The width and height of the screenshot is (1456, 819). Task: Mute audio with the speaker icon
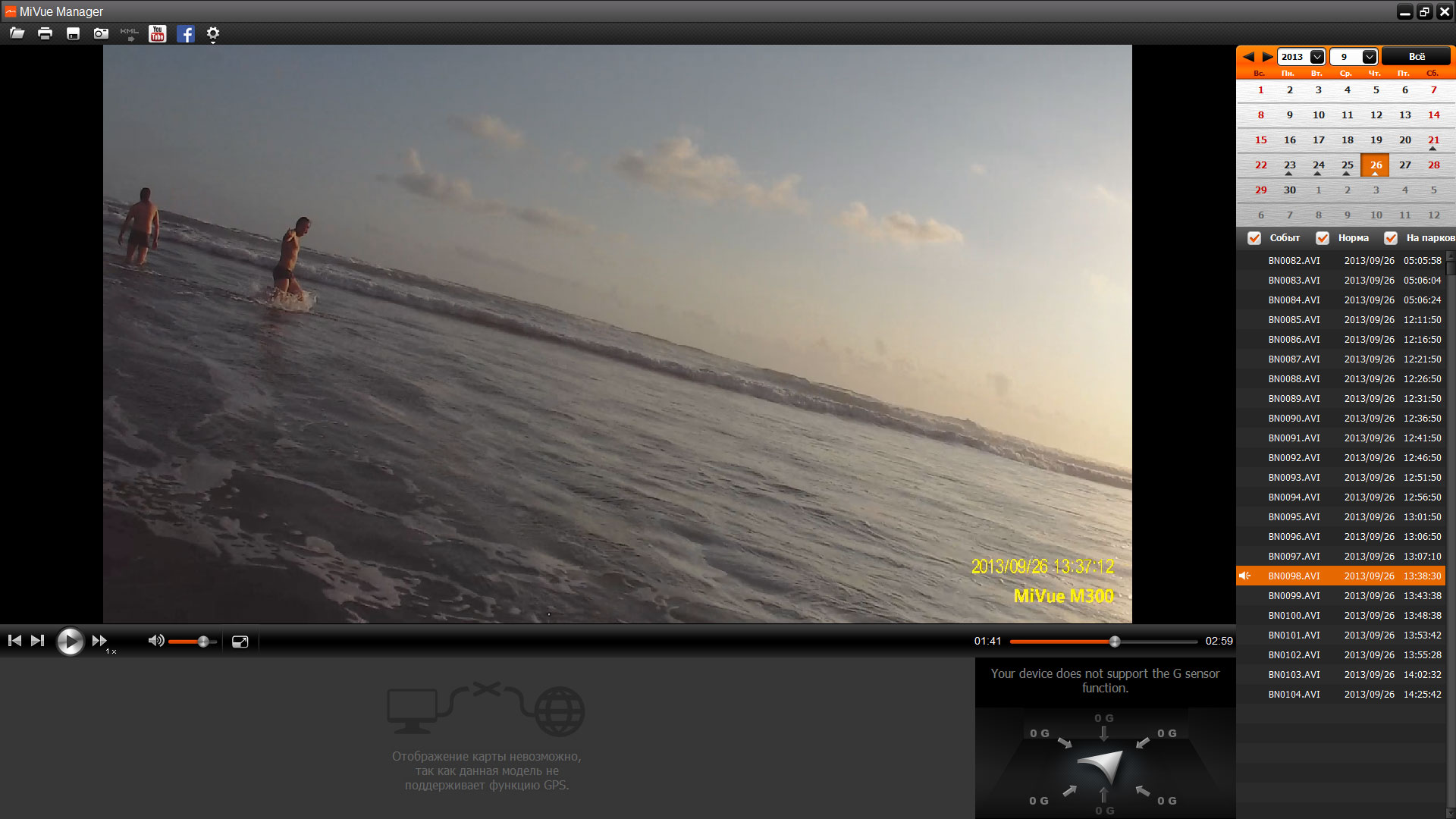pyautogui.click(x=155, y=641)
